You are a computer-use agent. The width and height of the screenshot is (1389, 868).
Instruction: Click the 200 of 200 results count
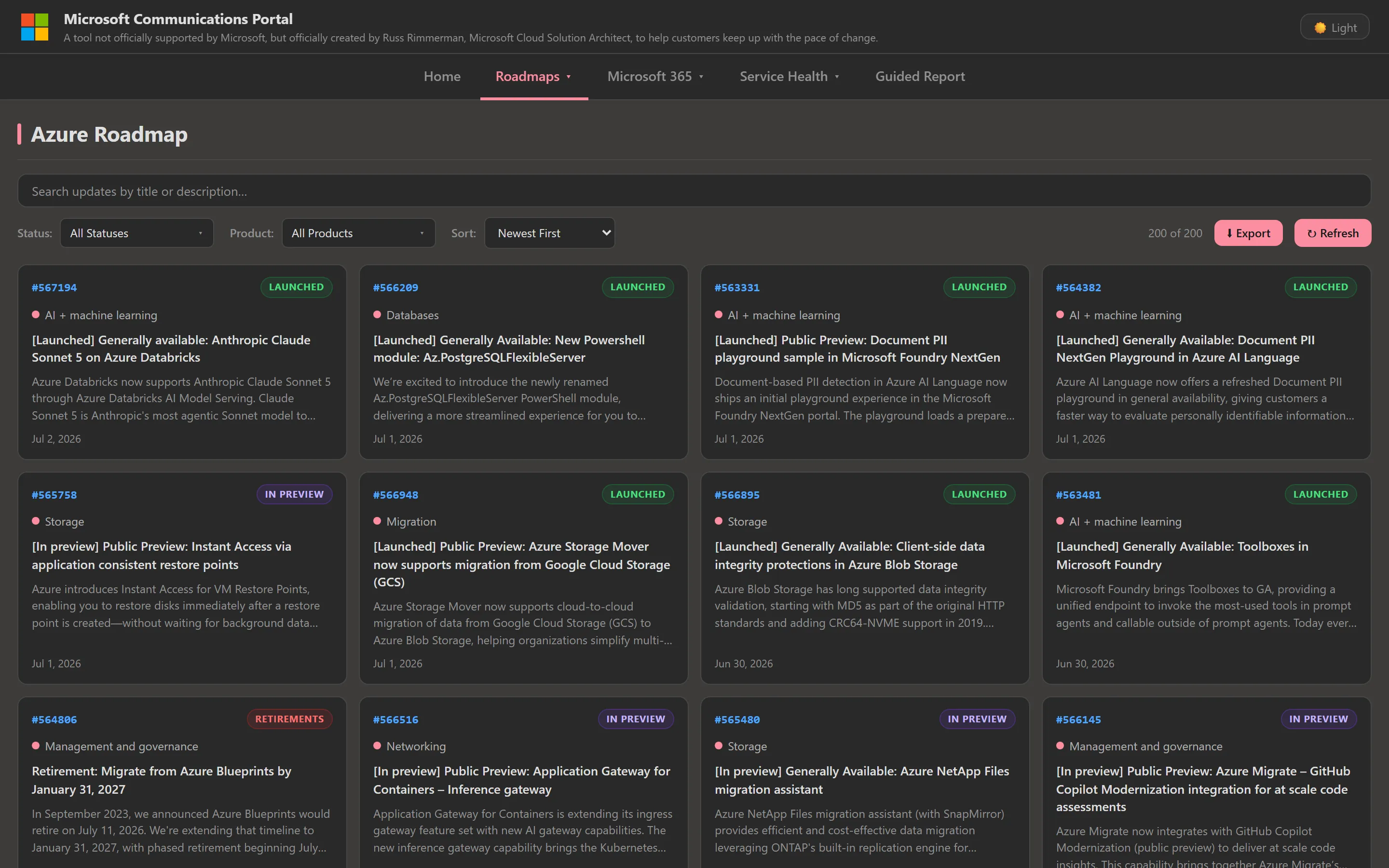pos(1175,233)
